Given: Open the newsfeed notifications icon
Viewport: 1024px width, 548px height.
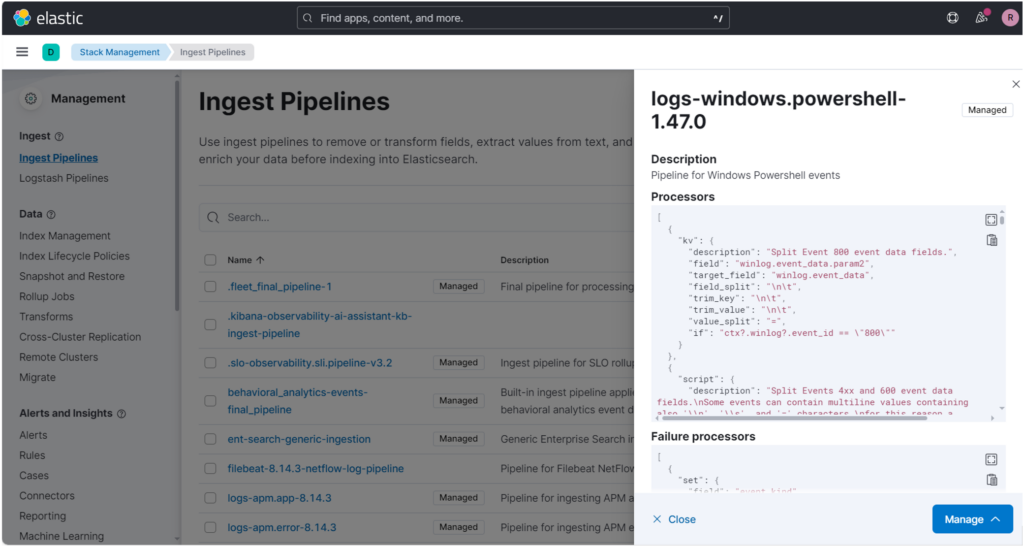Looking at the screenshot, I should click(x=981, y=18).
